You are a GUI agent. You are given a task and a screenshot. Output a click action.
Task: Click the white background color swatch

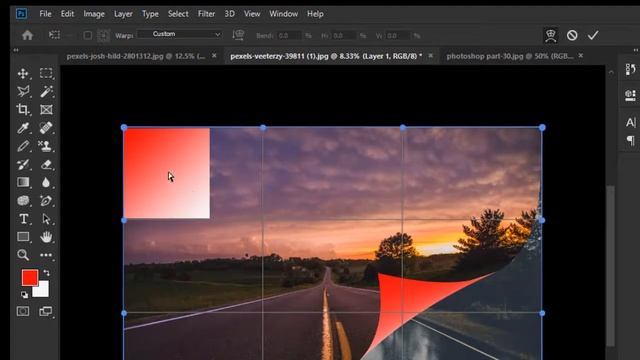click(43, 291)
